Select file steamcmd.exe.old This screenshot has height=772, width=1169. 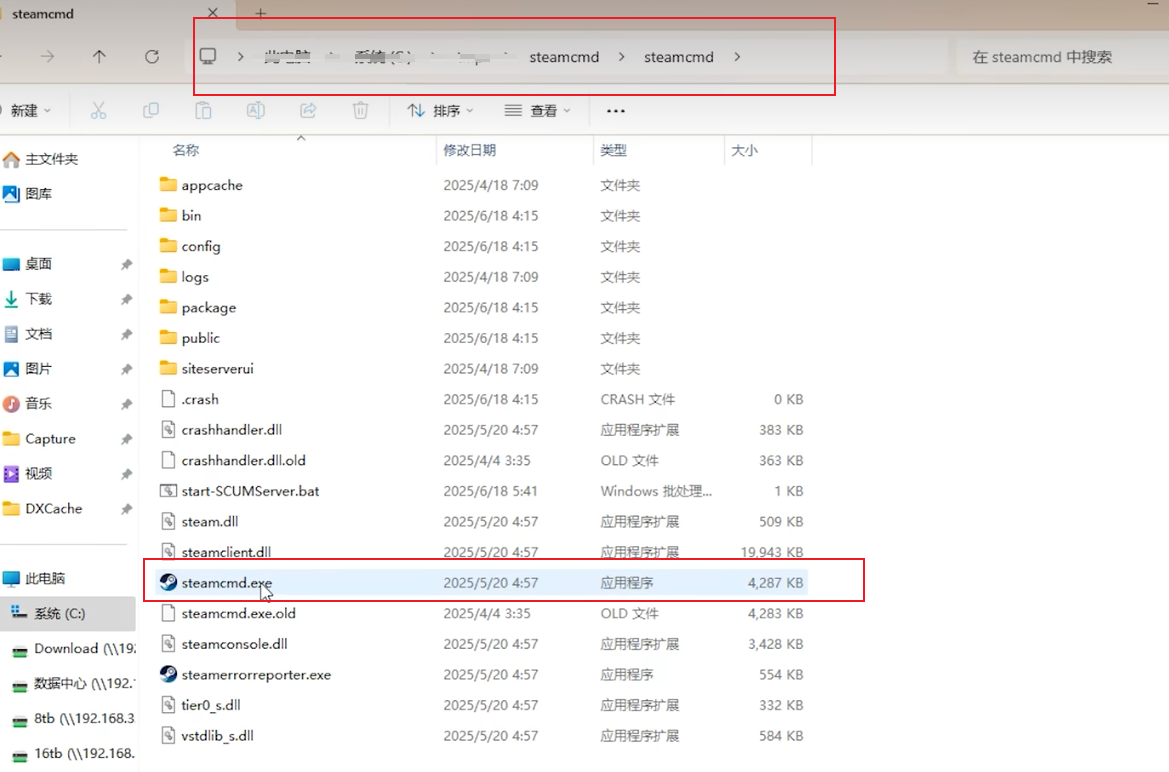482,613
